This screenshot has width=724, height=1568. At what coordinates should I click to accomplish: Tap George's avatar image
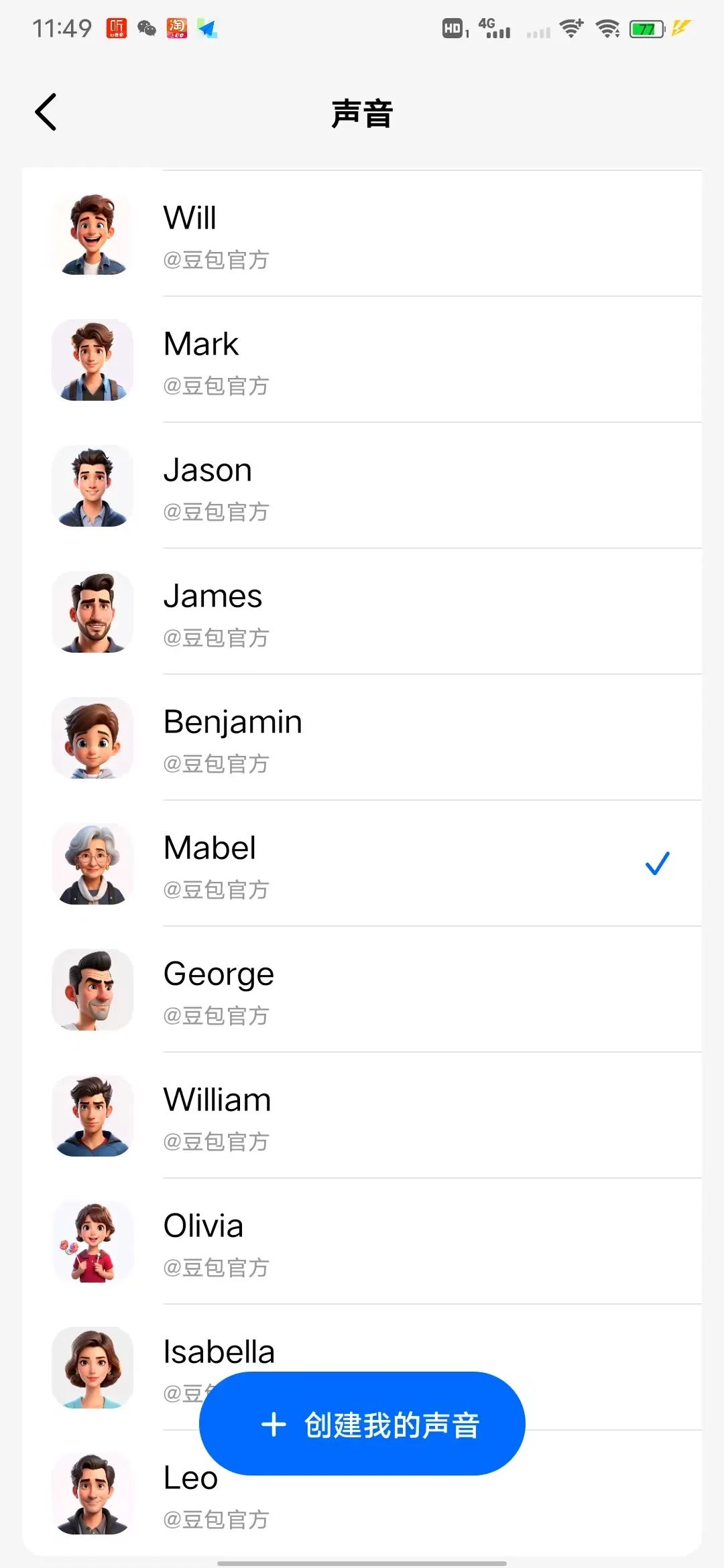tap(93, 990)
